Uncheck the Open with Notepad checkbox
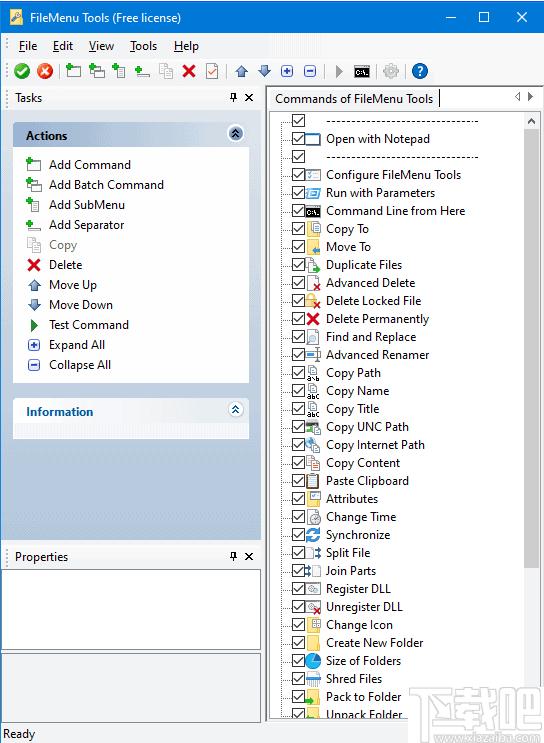This screenshot has height=743, width=544. [x=298, y=139]
